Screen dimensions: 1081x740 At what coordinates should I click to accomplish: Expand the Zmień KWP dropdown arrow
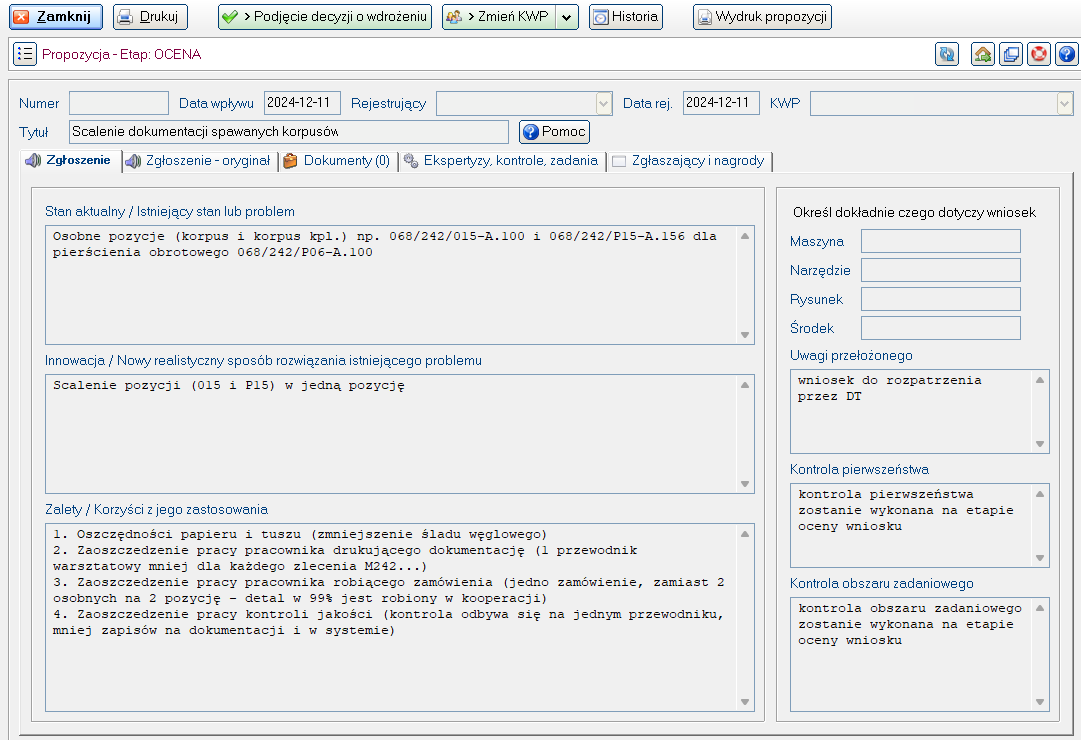pyautogui.click(x=567, y=17)
